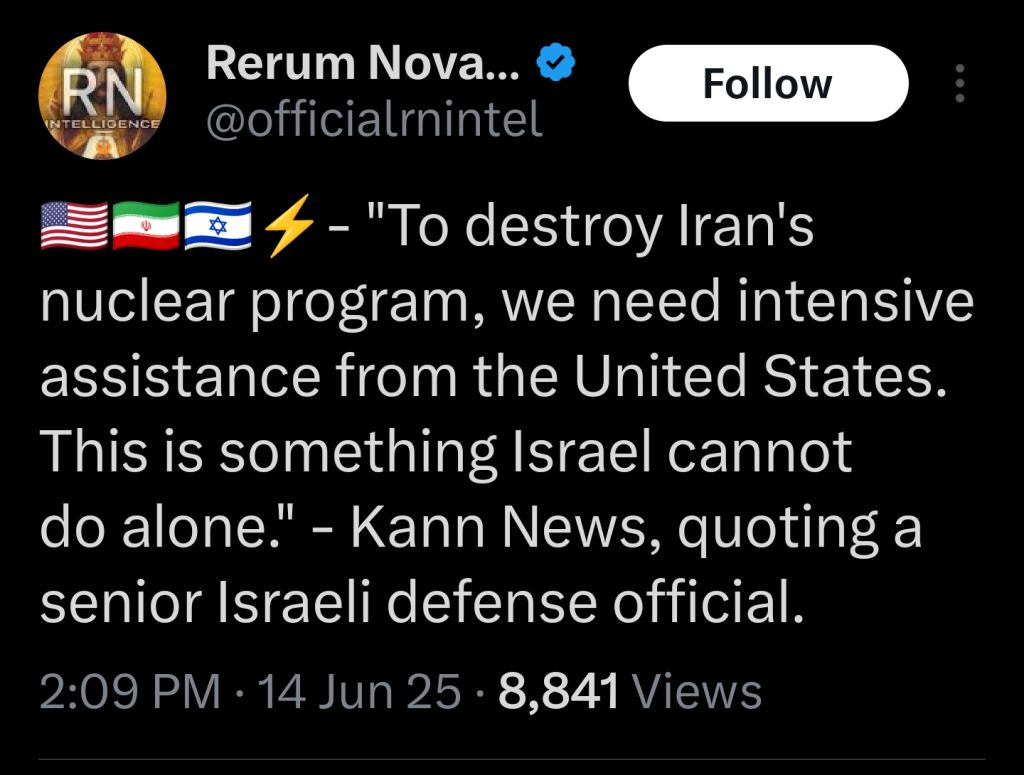The image size is (1024, 775).
Task: Click 'senior Israeli defense official' text
Action: (x=423, y=602)
